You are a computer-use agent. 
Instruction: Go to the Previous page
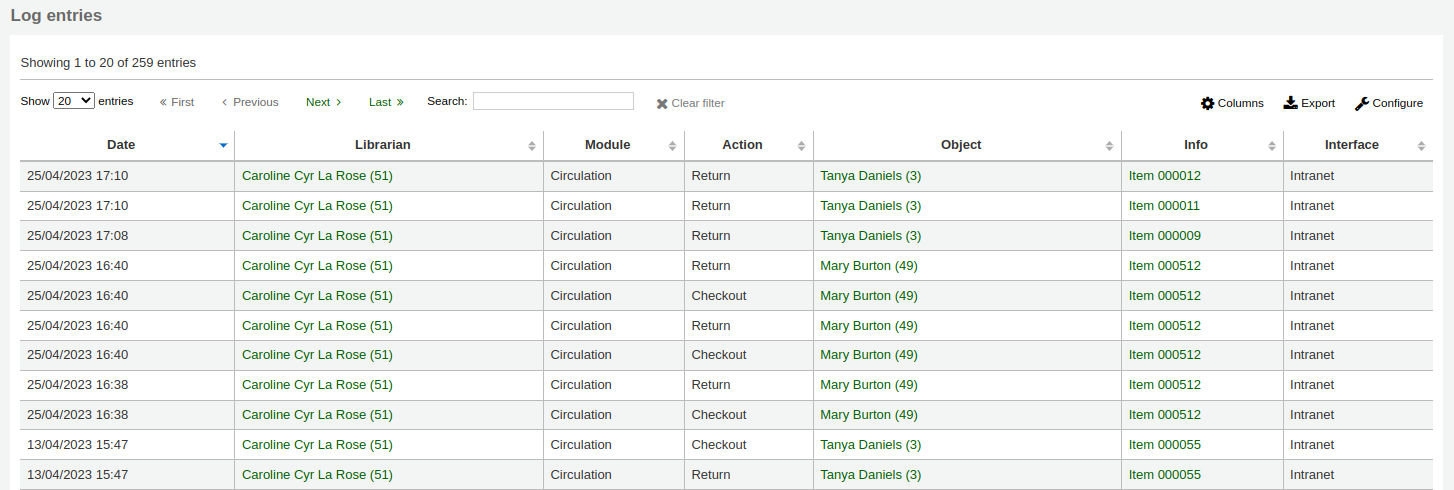click(250, 102)
